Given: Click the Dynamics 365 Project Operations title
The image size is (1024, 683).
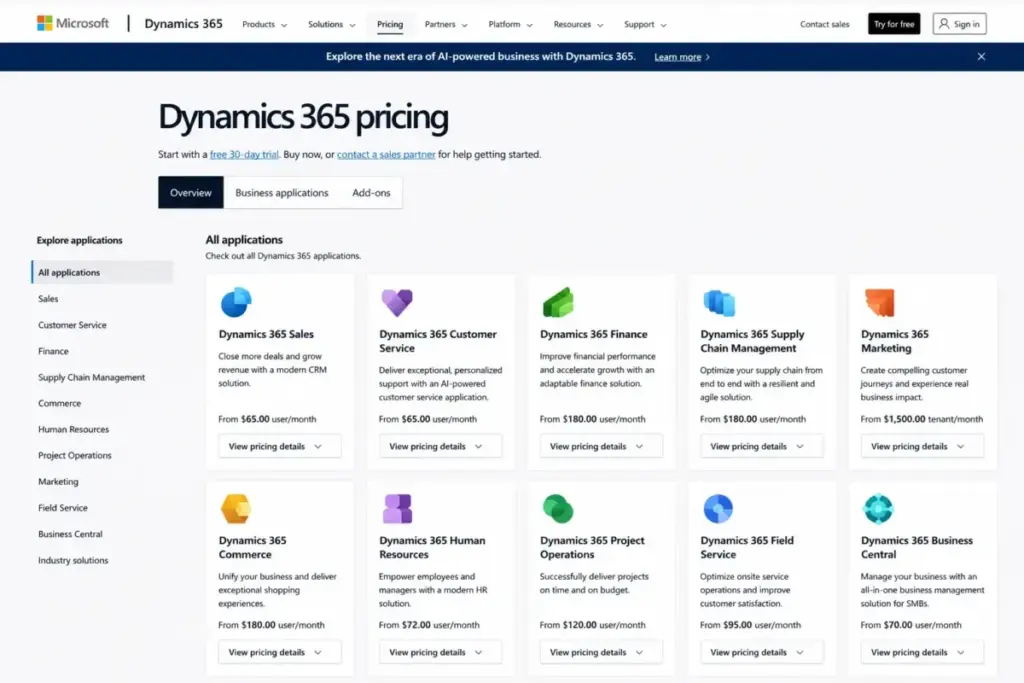Looking at the screenshot, I should point(592,547).
